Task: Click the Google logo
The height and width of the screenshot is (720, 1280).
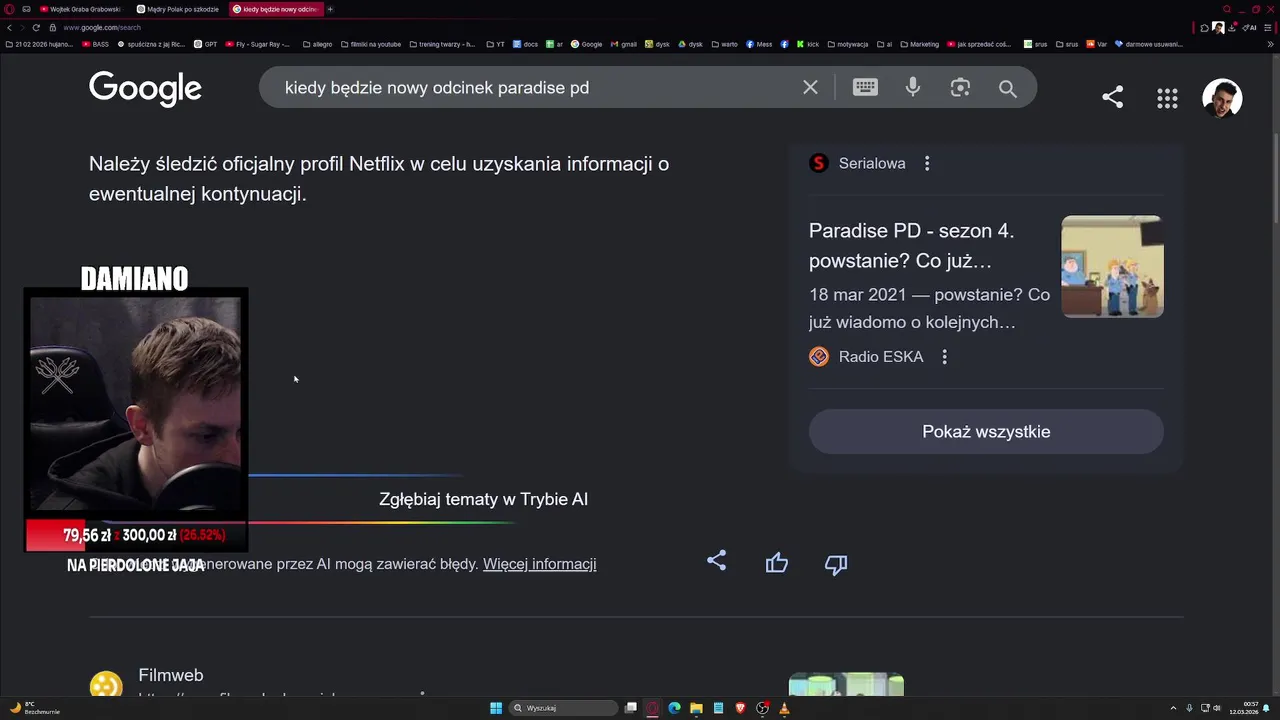Action: [145, 88]
